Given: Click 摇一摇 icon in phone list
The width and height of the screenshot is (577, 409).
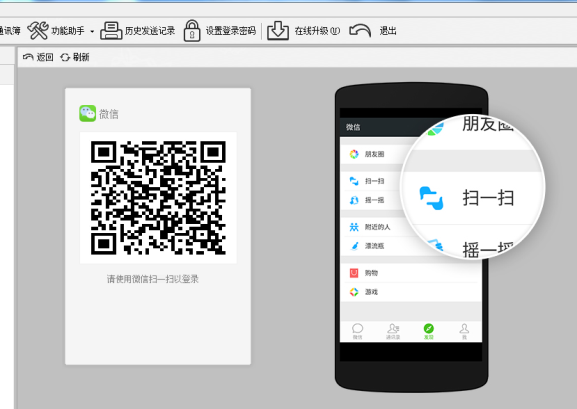Looking at the screenshot, I should pyautogui.click(x=354, y=200).
